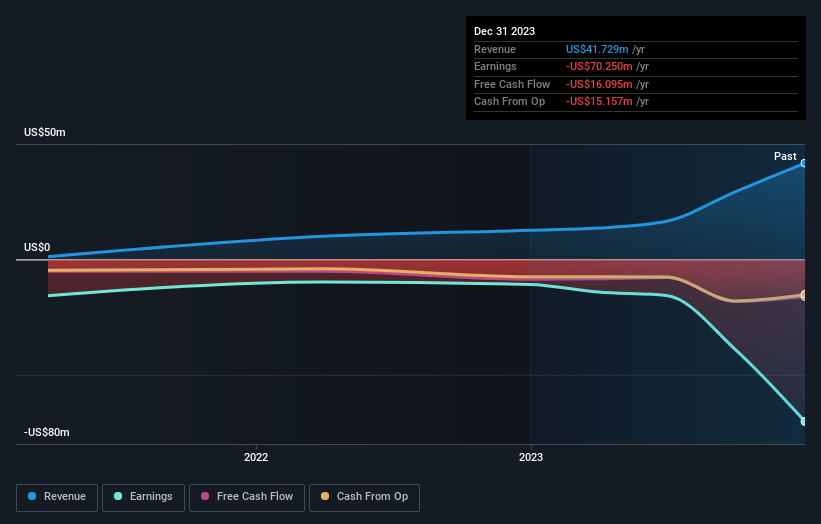This screenshot has height=524, width=821.
Task: Click the Past label on chart
Action: click(x=785, y=156)
